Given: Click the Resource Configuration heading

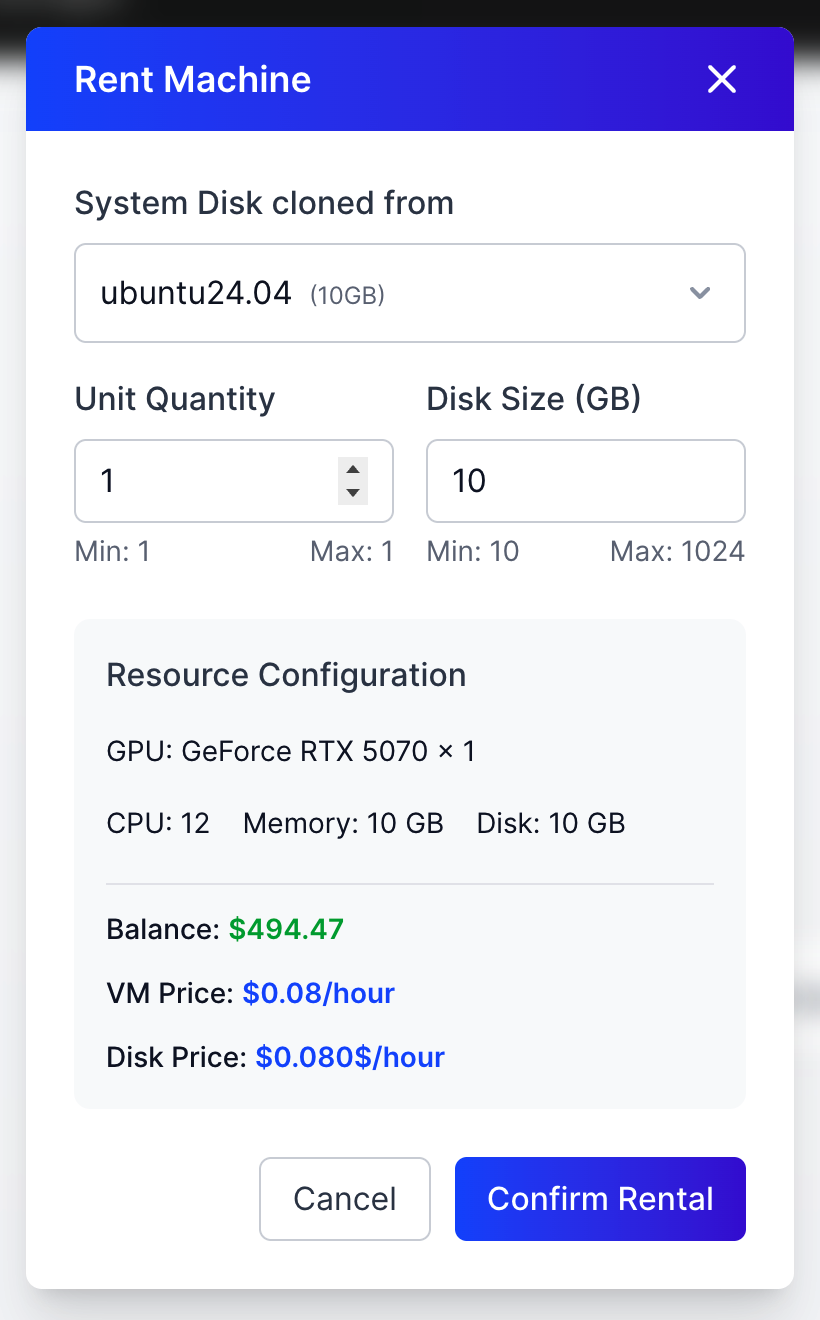Looking at the screenshot, I should point(286,675).
